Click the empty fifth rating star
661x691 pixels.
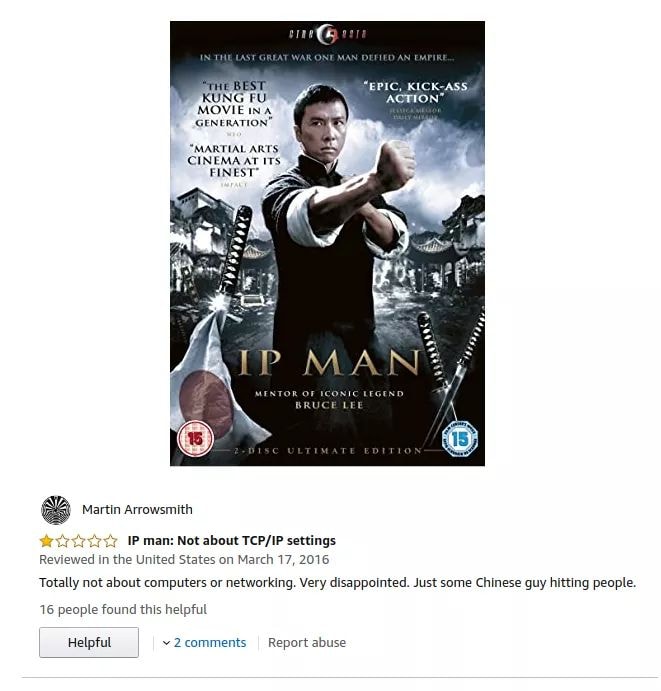point(111,541)
